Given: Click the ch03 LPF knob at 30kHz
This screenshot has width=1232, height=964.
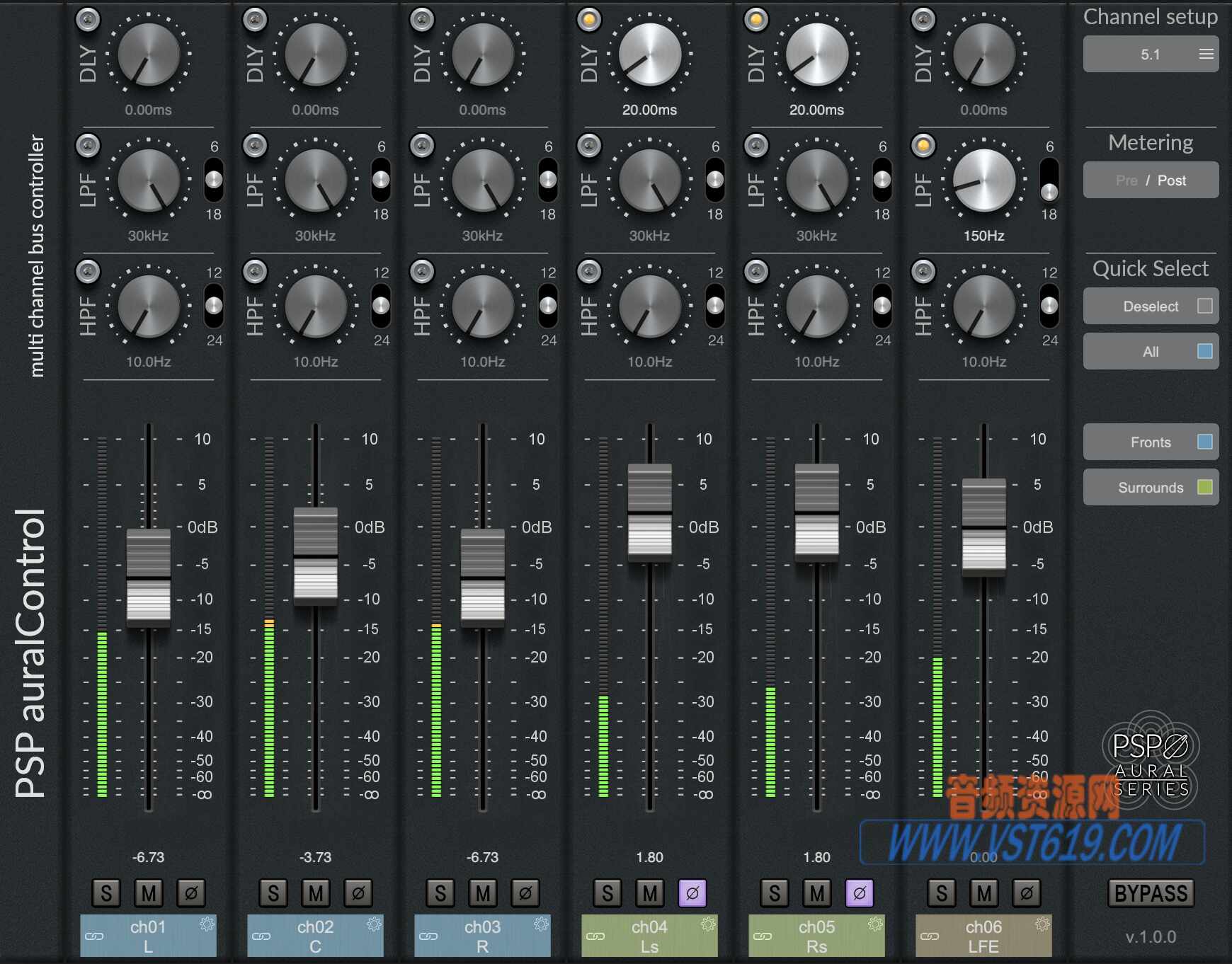Looking at the screenshot, I should (483, 180).
